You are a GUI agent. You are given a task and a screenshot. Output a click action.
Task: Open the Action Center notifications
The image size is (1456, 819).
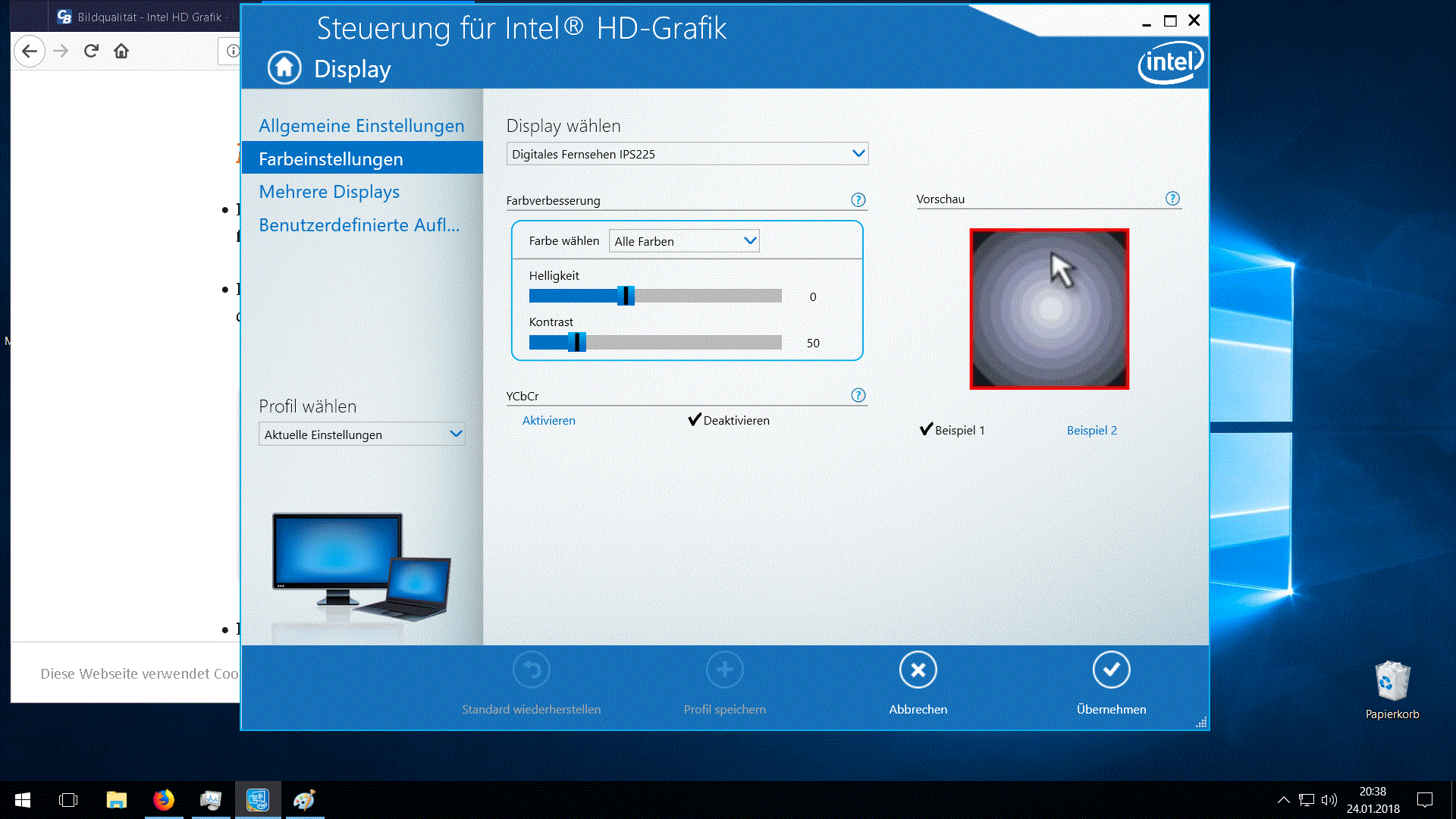(x=1425, y=800)
